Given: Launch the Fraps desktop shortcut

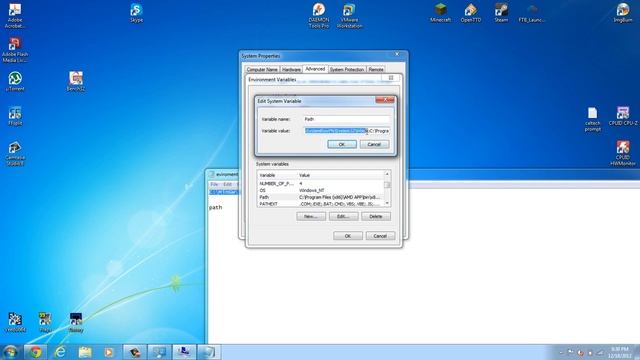Looking at the screenshot, I should [x=45, y=322].
